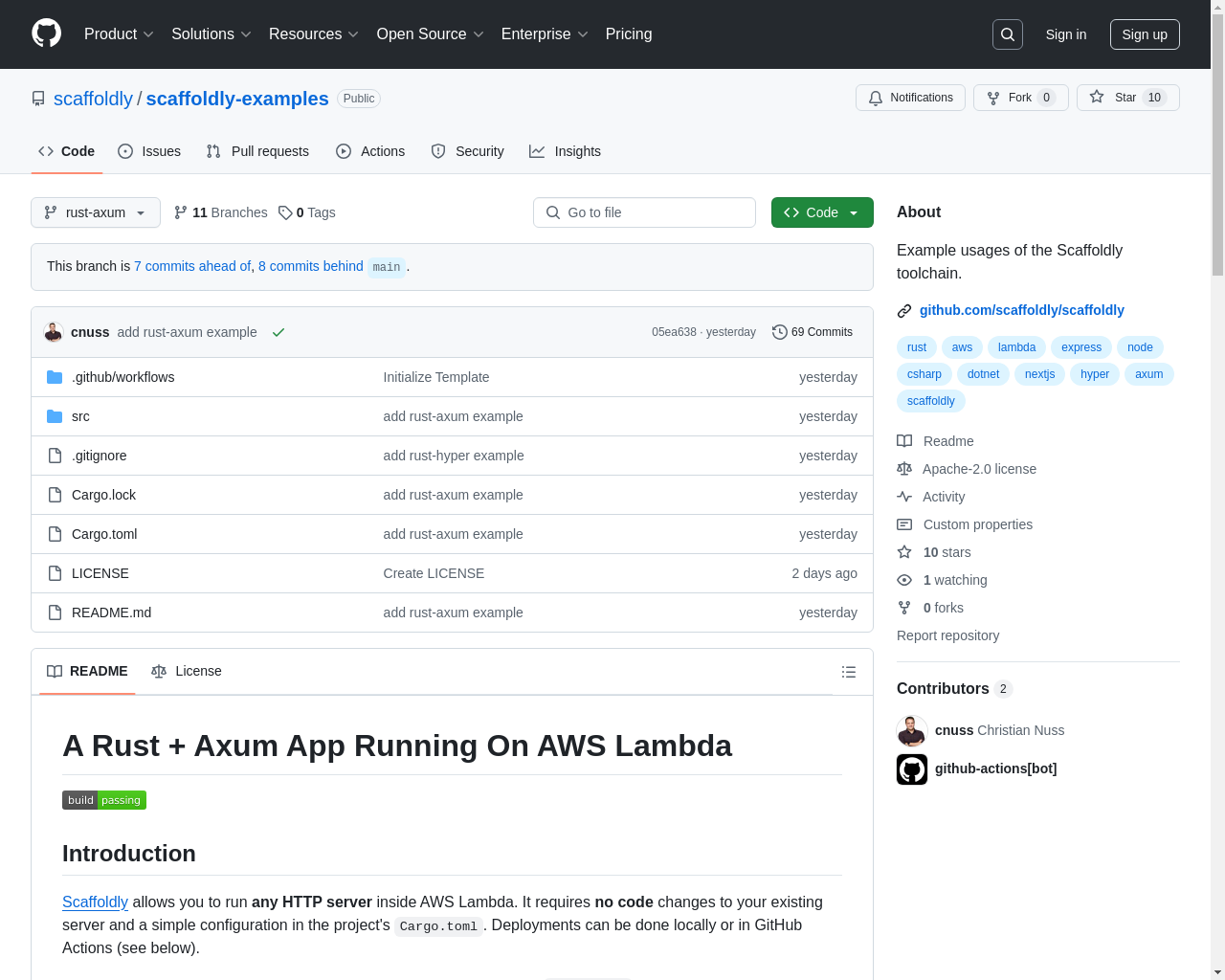This screenshot has width=1225, height=980.
Task: Click the Sign in link
Action: [1065, 34]
